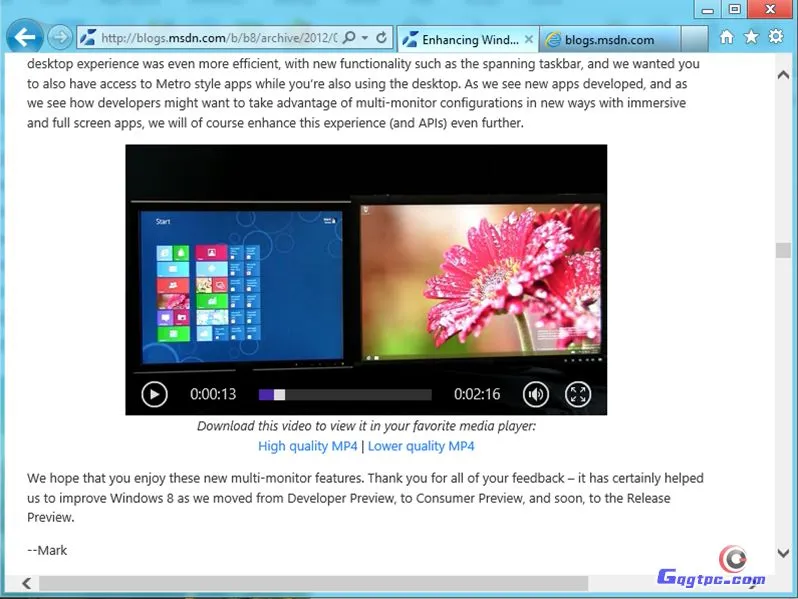Download the High quality MP4

coord(307,446)
